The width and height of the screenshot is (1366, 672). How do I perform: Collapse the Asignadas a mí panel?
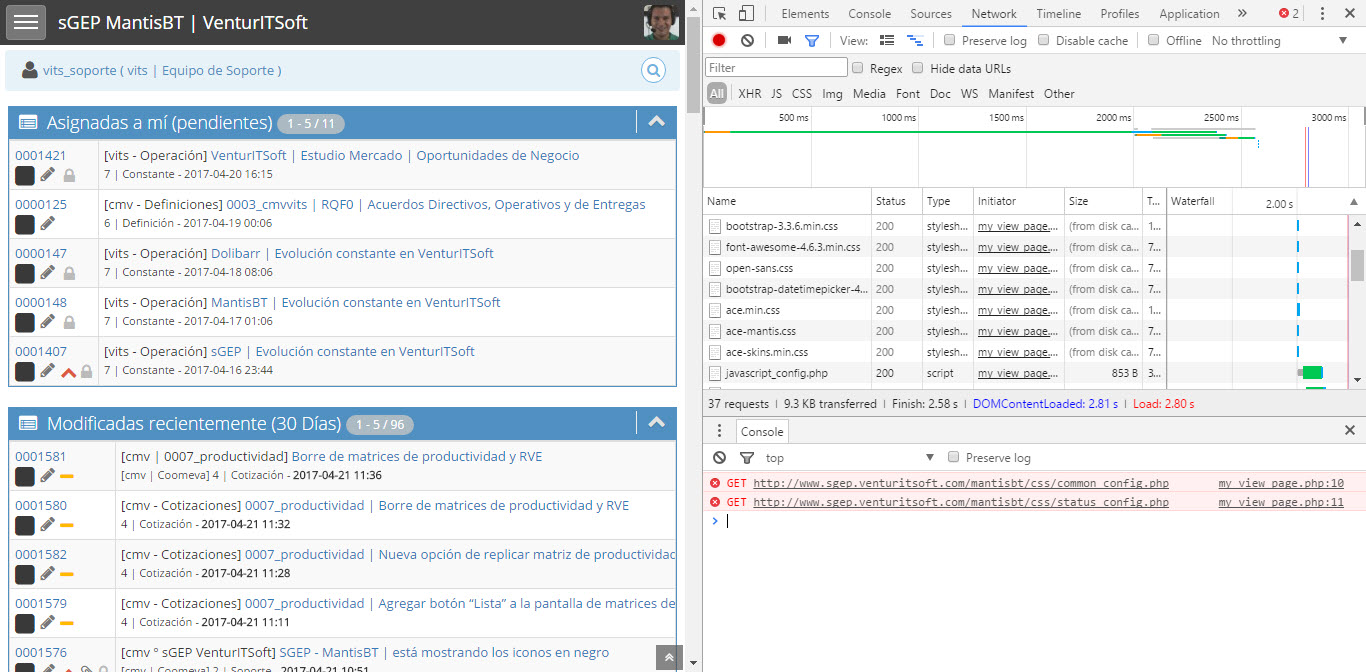[x=656, y=122]
